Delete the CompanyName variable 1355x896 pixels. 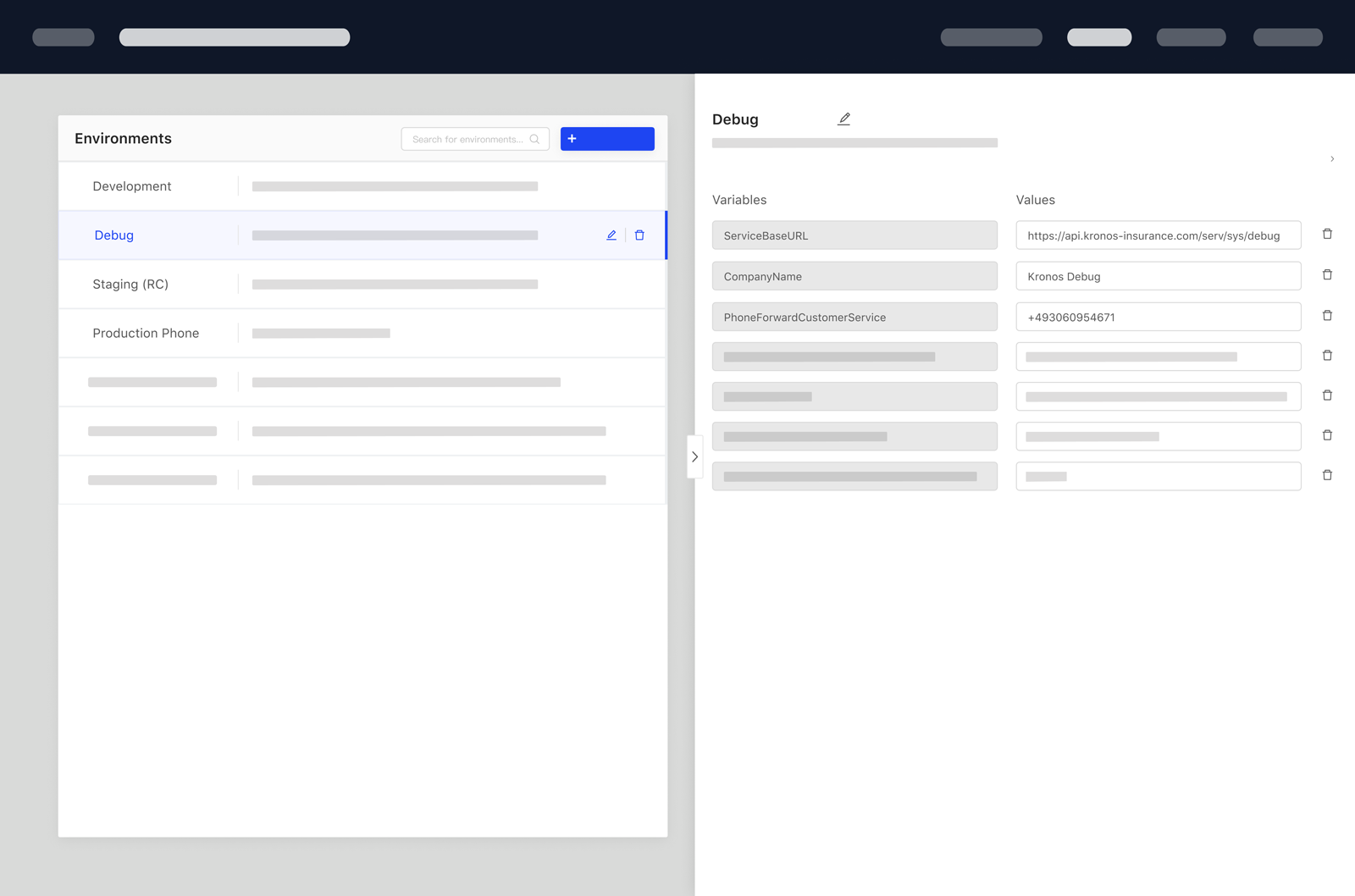(1327, 274)
